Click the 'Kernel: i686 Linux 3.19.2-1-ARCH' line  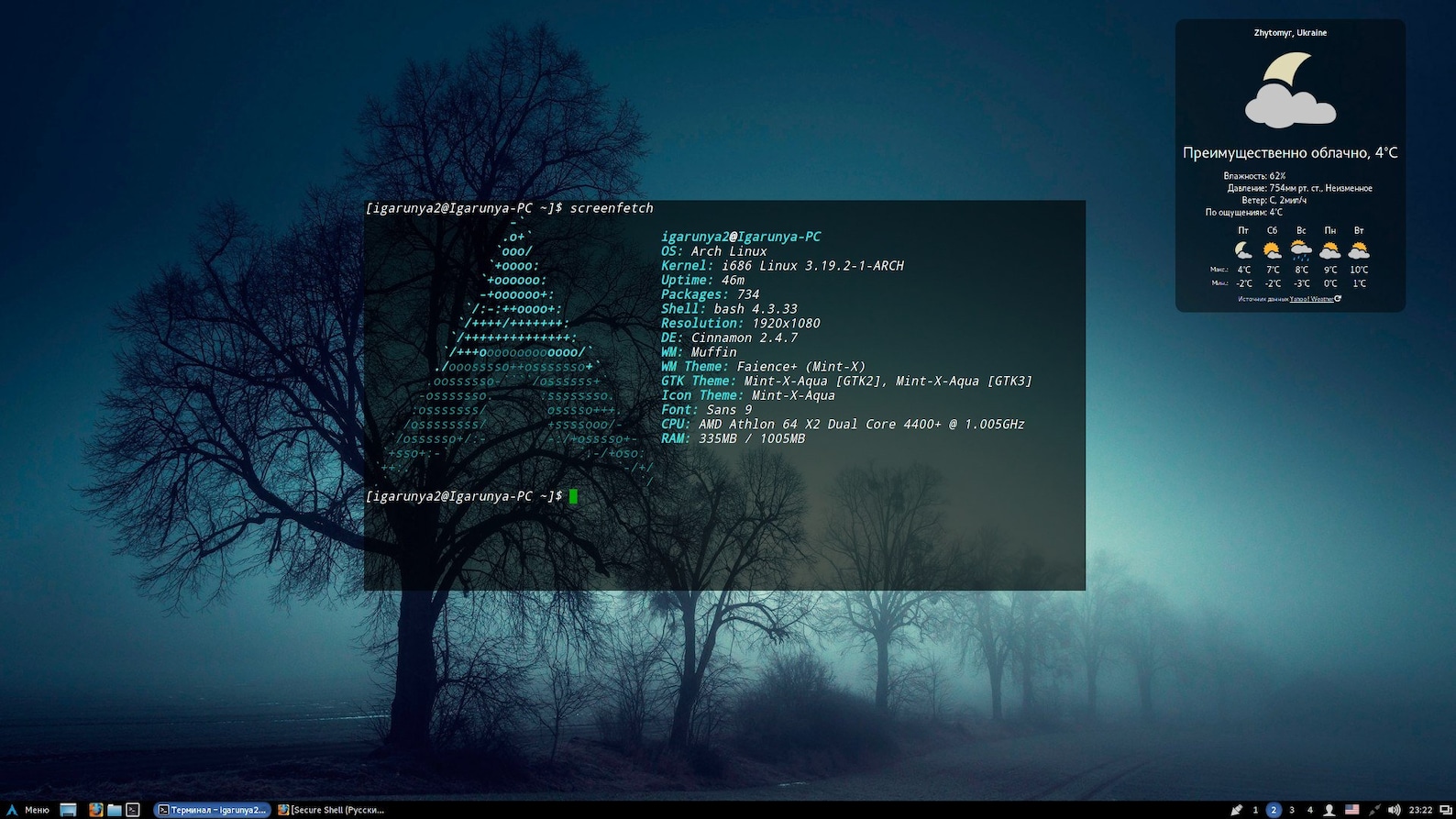(x=782, y=266)
